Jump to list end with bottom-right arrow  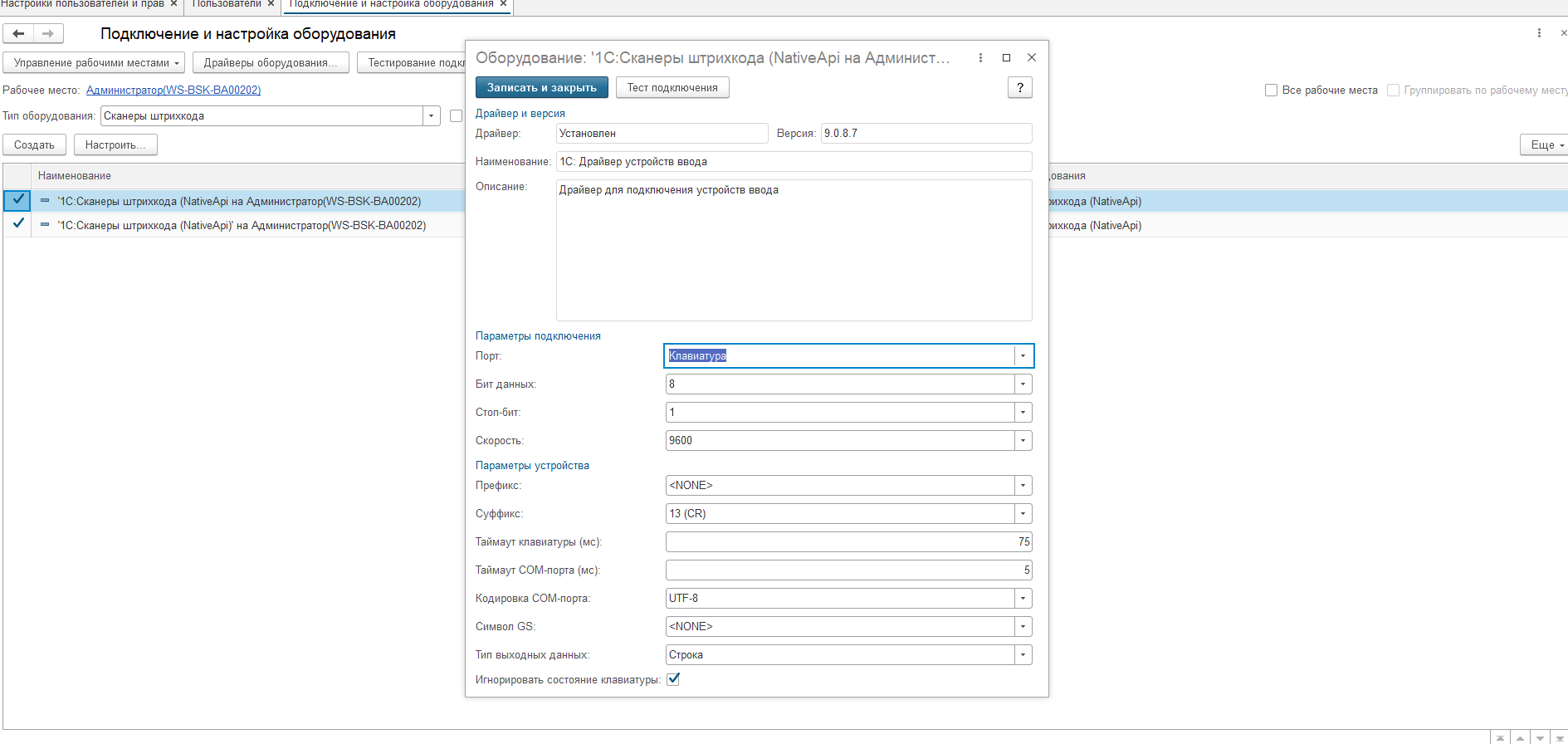1560,738
